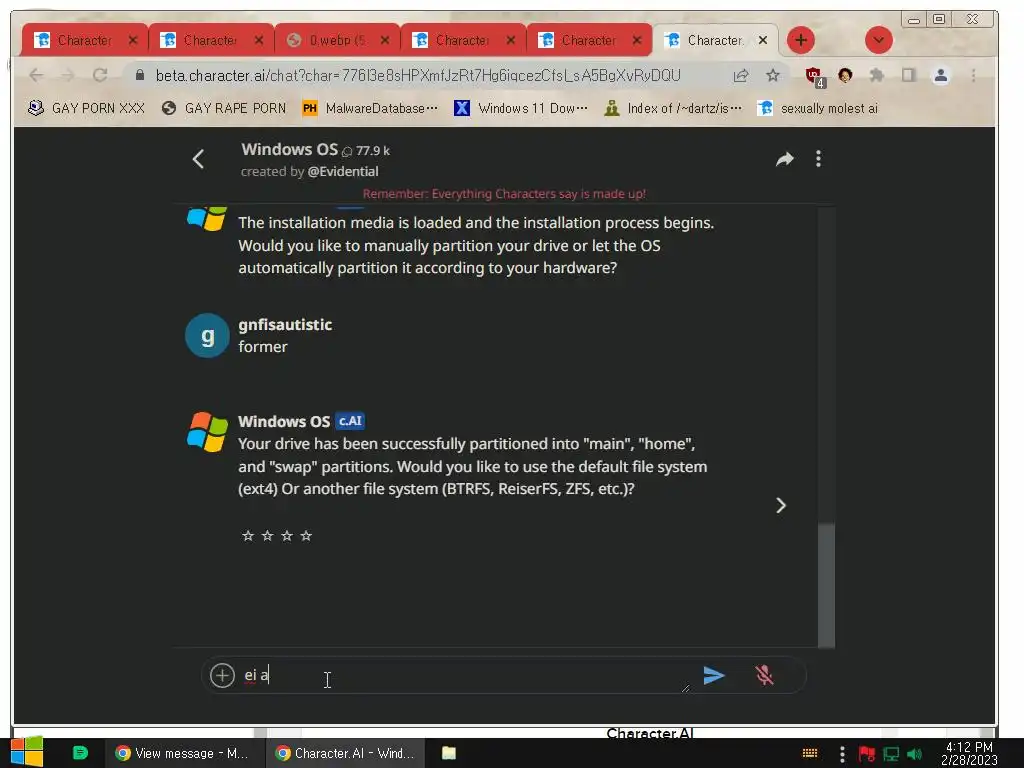Open the Windows 11 Dow... bookmark

pyautogui.click(x=521, y=108)
